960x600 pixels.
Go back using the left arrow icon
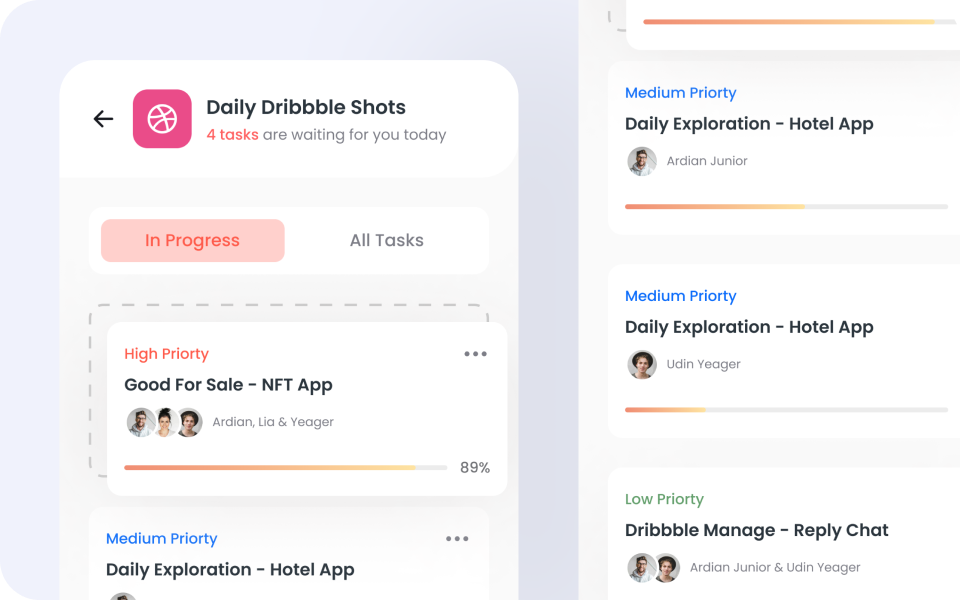103,119
